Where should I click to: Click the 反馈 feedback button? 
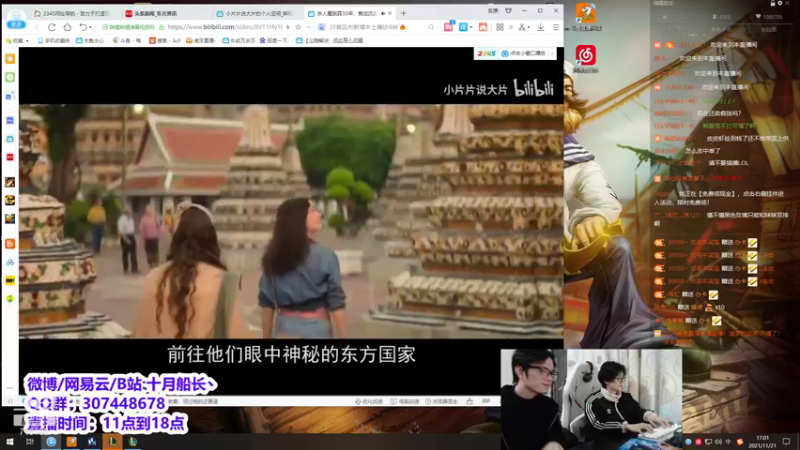click(x=492, y=11)
